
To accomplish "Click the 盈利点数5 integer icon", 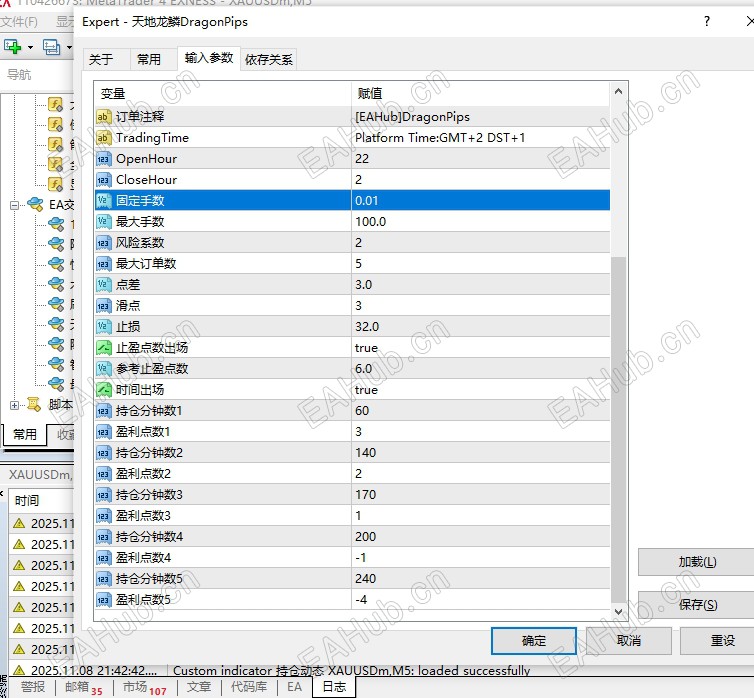I will pyautogui.click(x=103, y=600).
